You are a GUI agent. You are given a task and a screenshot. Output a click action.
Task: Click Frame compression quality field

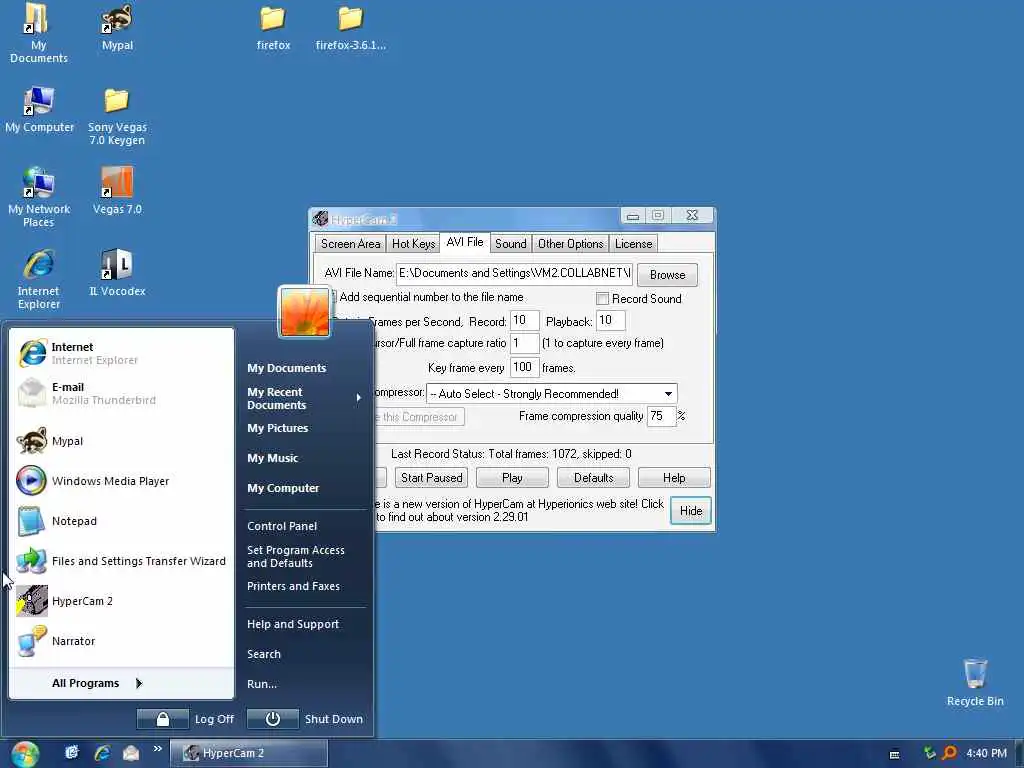(x=661, y=416)
